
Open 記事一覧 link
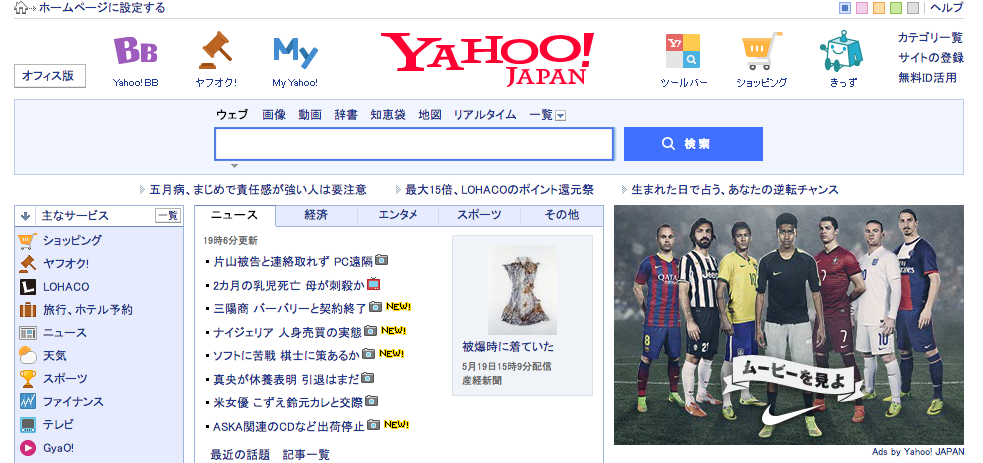coord(306,455)
